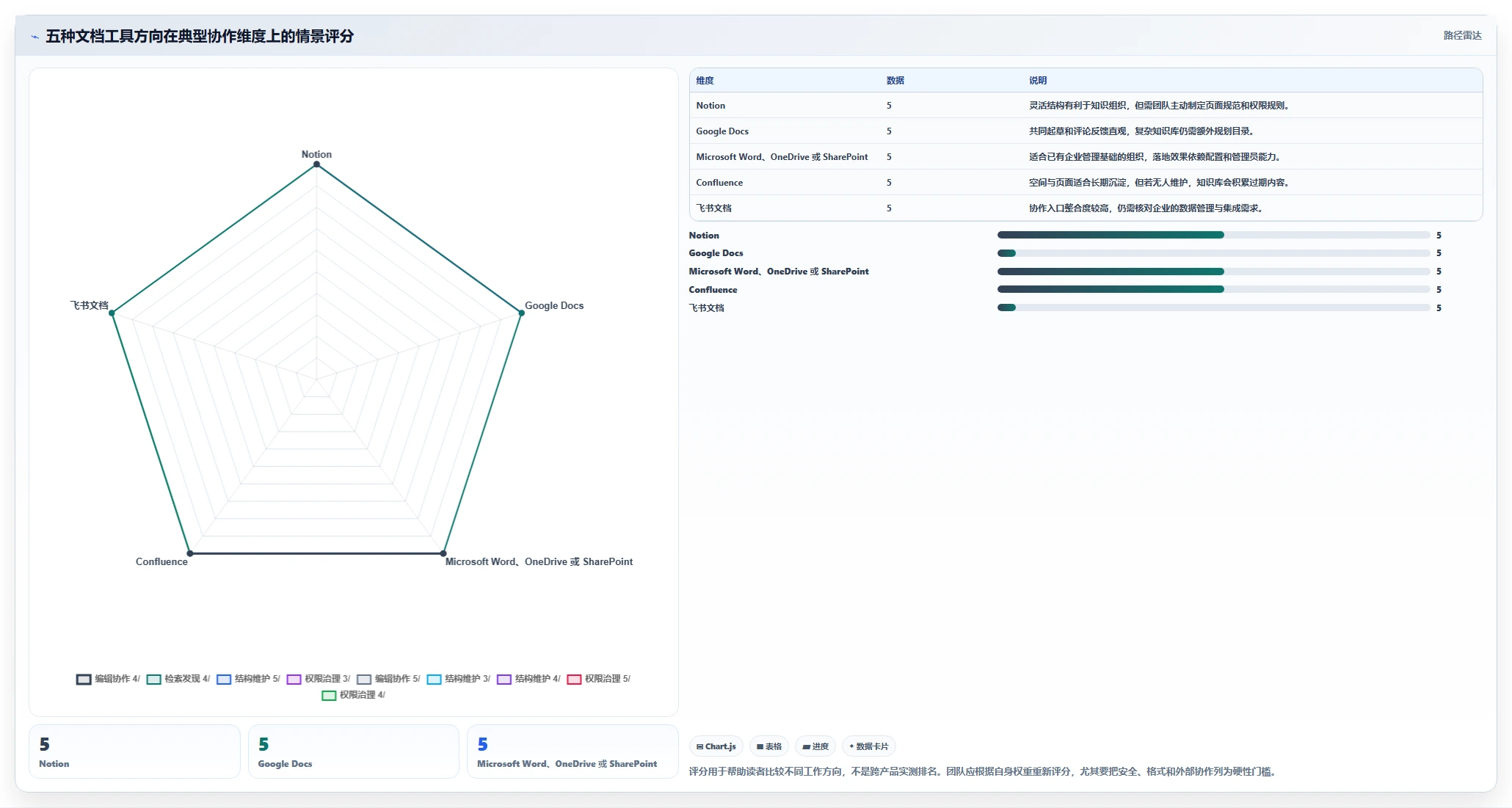Open the Microsoft Word、OneDrive score card
This screenshot has height=808, width=1512.
pyautogui.click(x=573, y=751)
